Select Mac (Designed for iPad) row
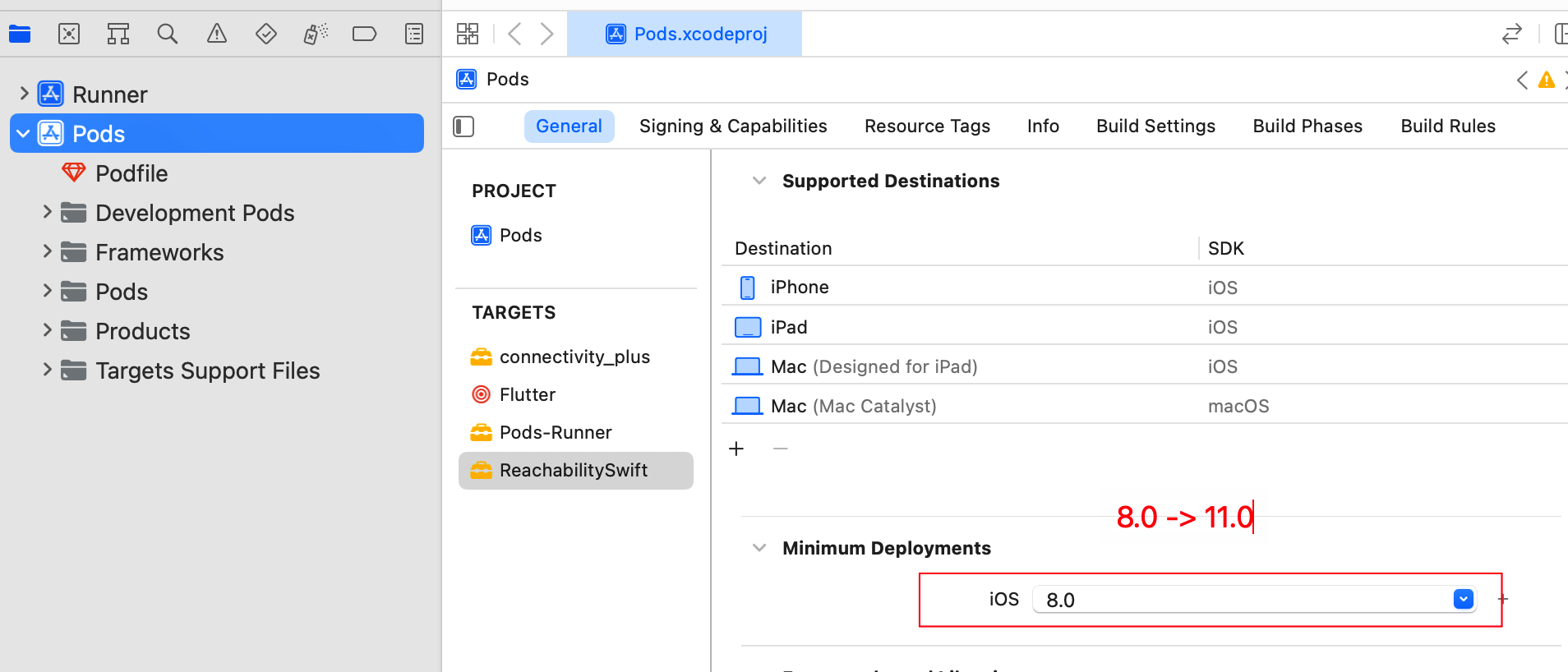Screen dimensions: 1568x672 [x=1144, y=366]
